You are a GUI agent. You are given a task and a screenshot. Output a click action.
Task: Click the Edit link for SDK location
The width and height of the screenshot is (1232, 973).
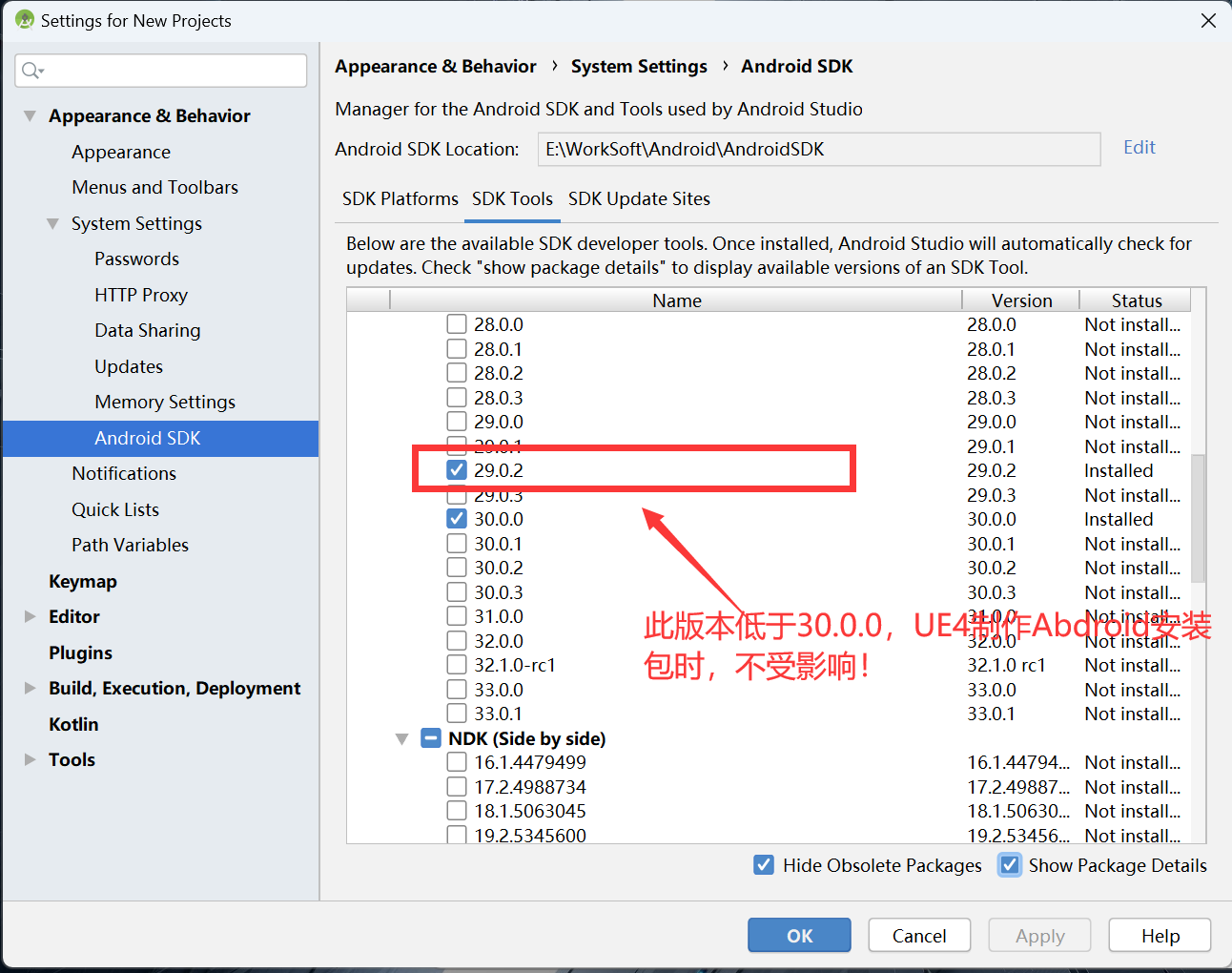[x=1139, y=148]
